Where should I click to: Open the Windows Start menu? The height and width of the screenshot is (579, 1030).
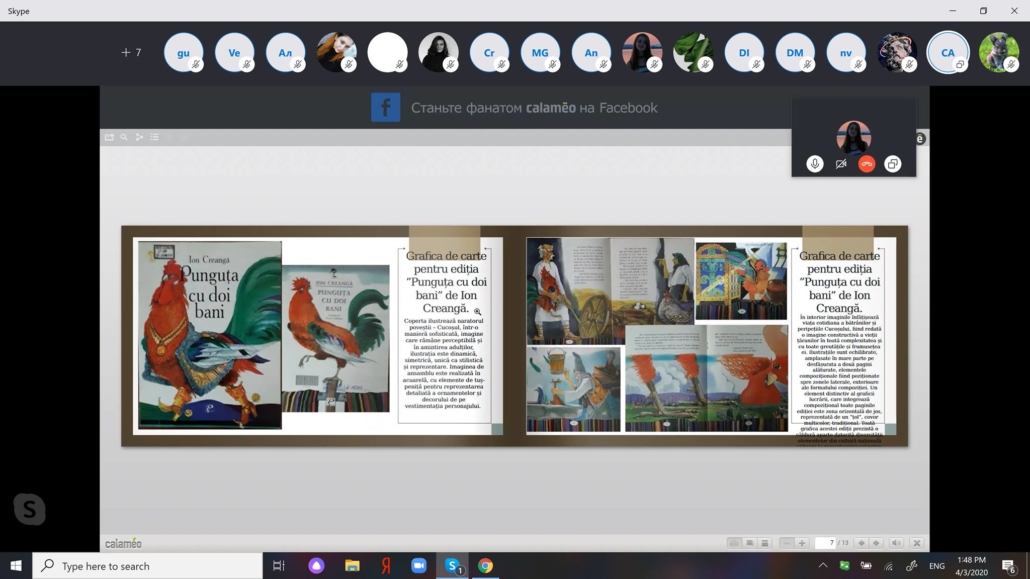16,566
